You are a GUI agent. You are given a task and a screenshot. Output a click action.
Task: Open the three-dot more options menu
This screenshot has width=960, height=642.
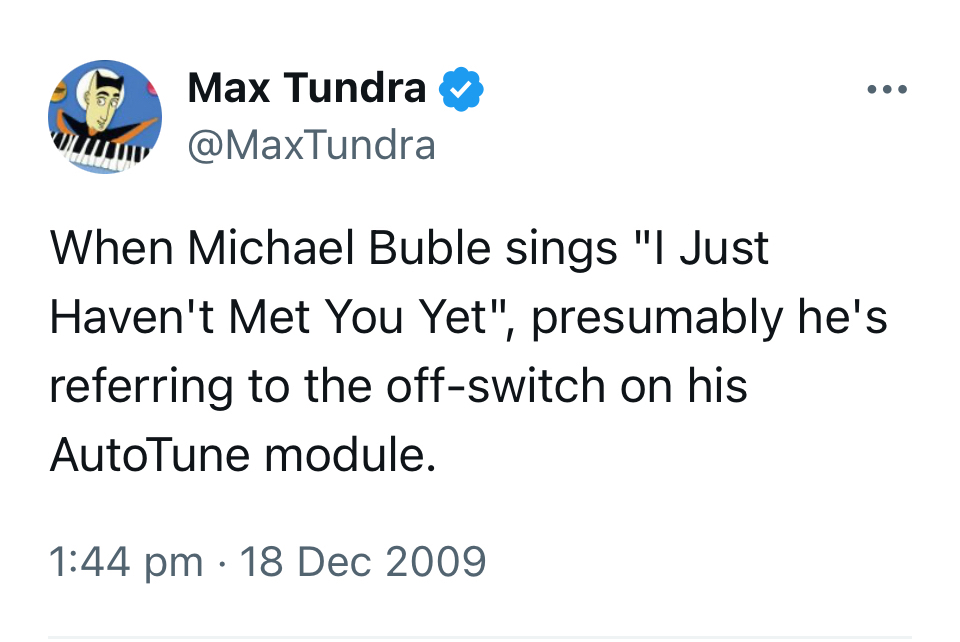pyautogui.click(x=887, y=90)
